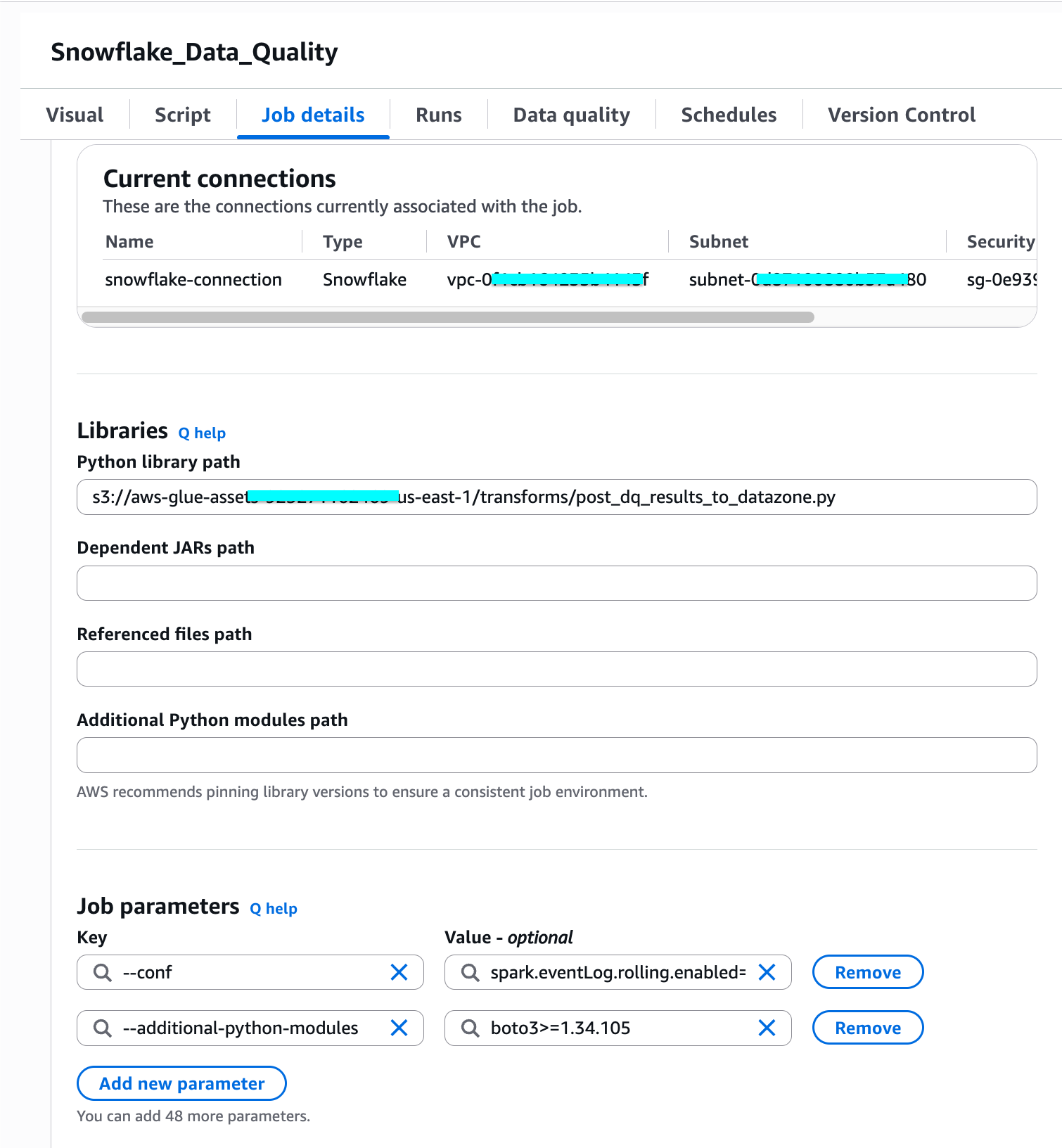Clear the boto3>=1.34.105 value with X icon
The width and height of the screenshot is (1062, 1148).
click(x=767, y=1028)
